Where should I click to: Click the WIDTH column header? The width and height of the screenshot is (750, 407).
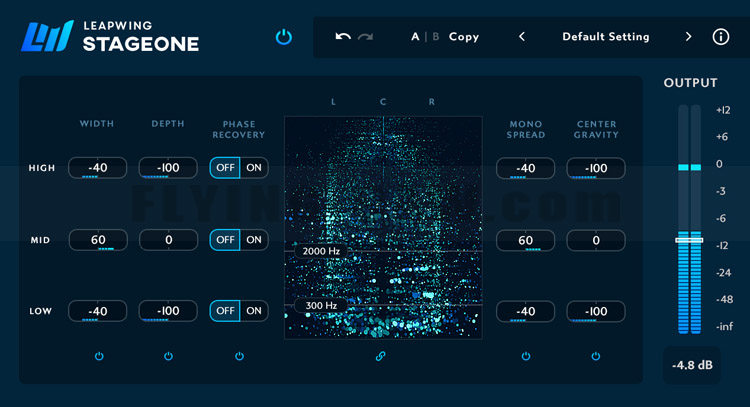tap(97, 123)
